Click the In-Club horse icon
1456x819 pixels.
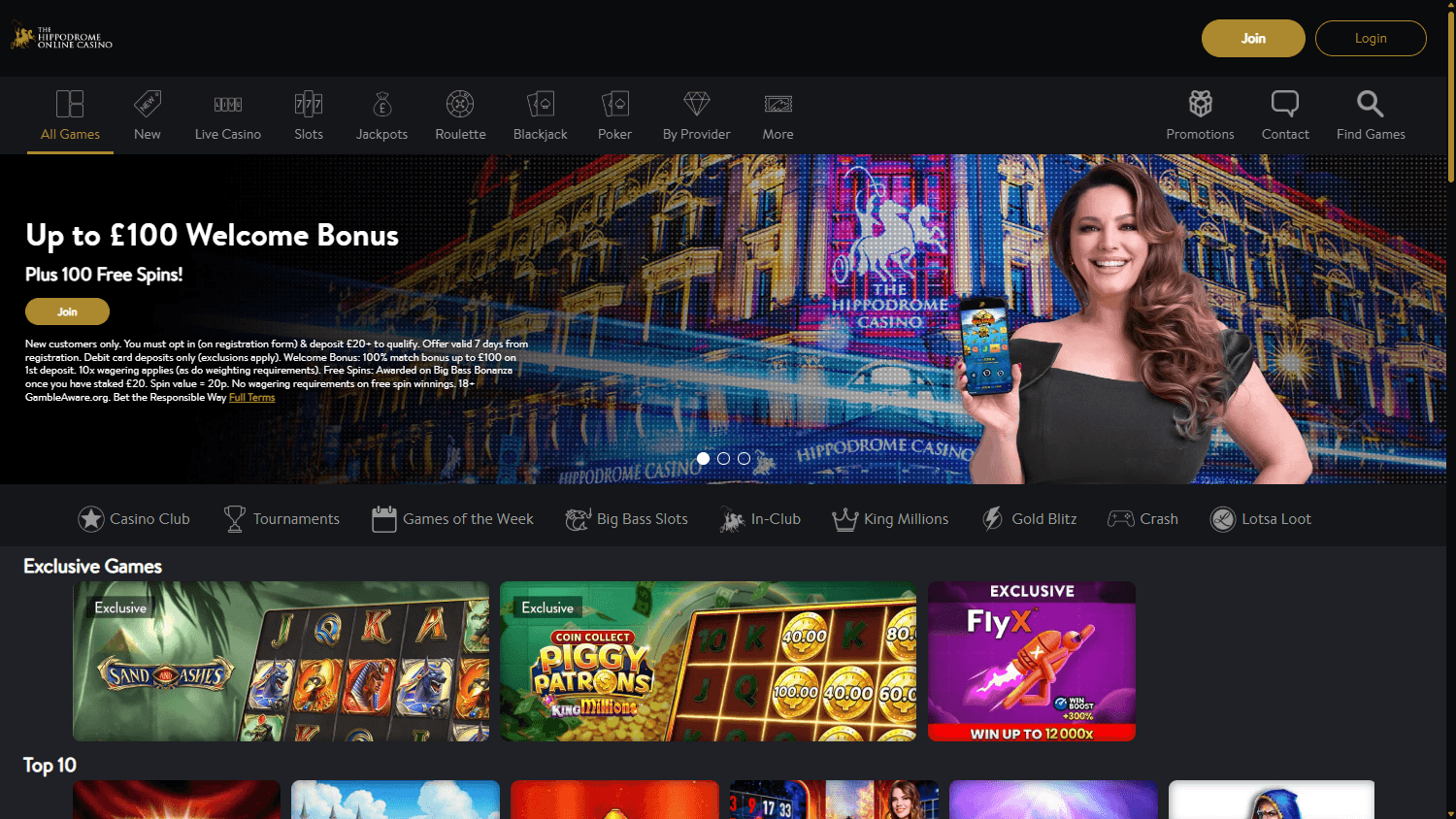[732, 519]
